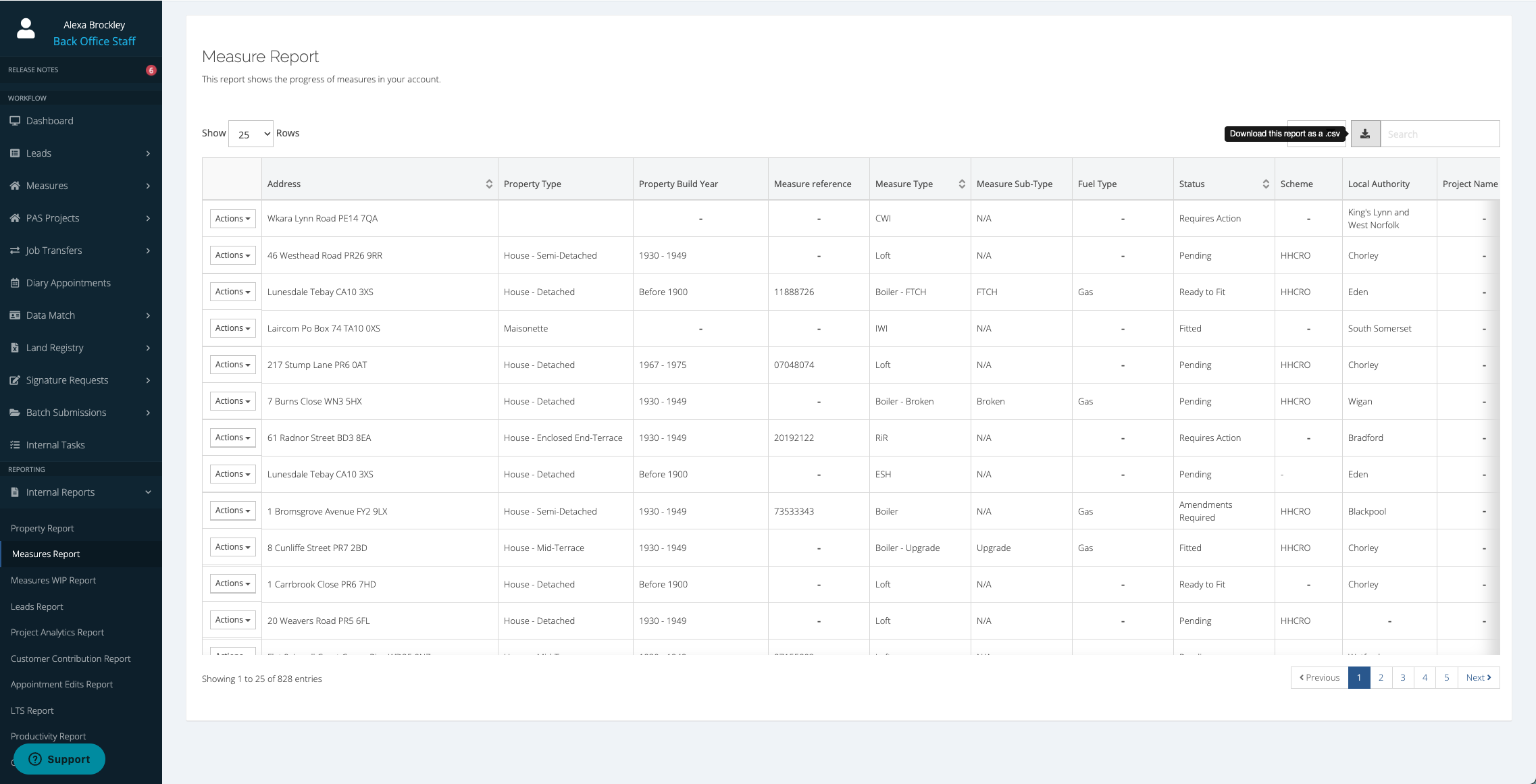Click the user avatar icon
Screen dimensions: 1536x784
pos(26,29)
